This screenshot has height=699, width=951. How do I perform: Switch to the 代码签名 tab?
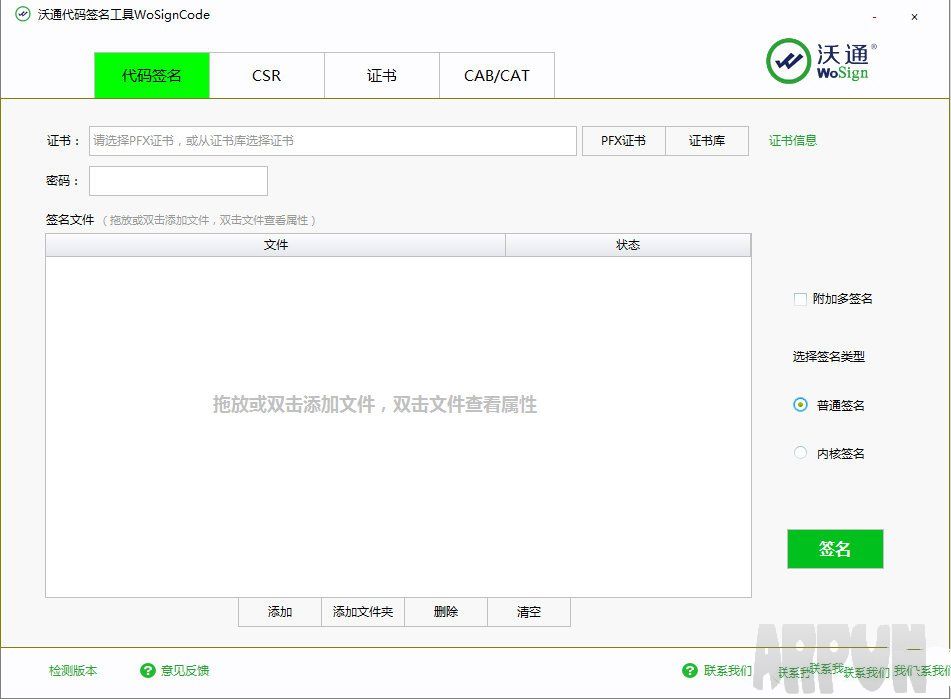point(152,75)
